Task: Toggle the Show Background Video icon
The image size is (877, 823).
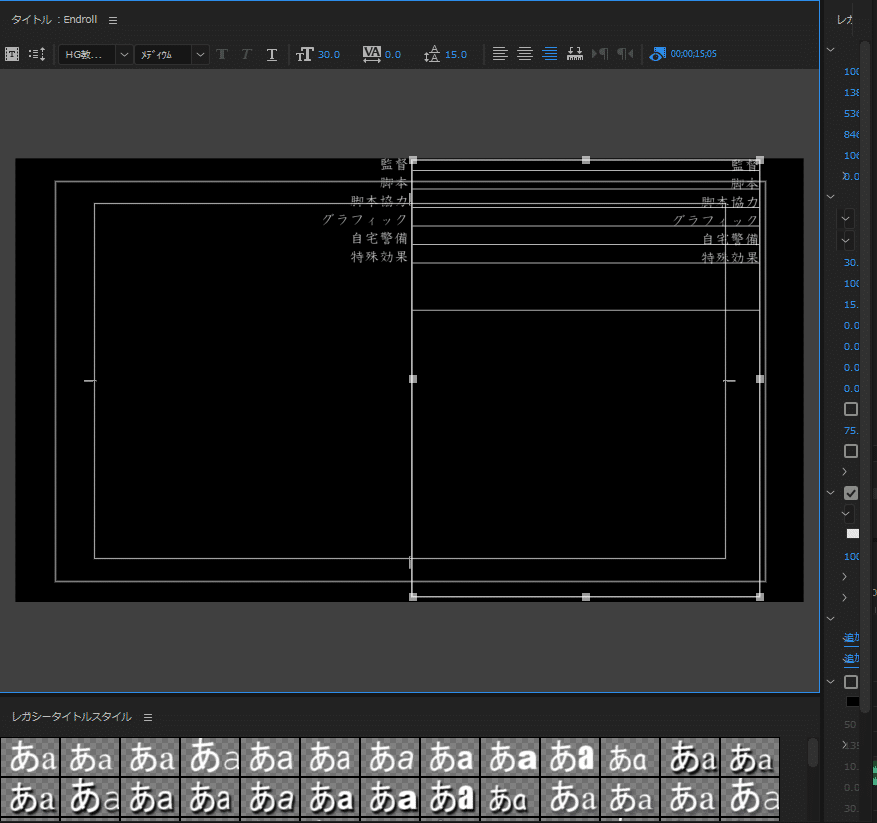Action: pos(657,54)
